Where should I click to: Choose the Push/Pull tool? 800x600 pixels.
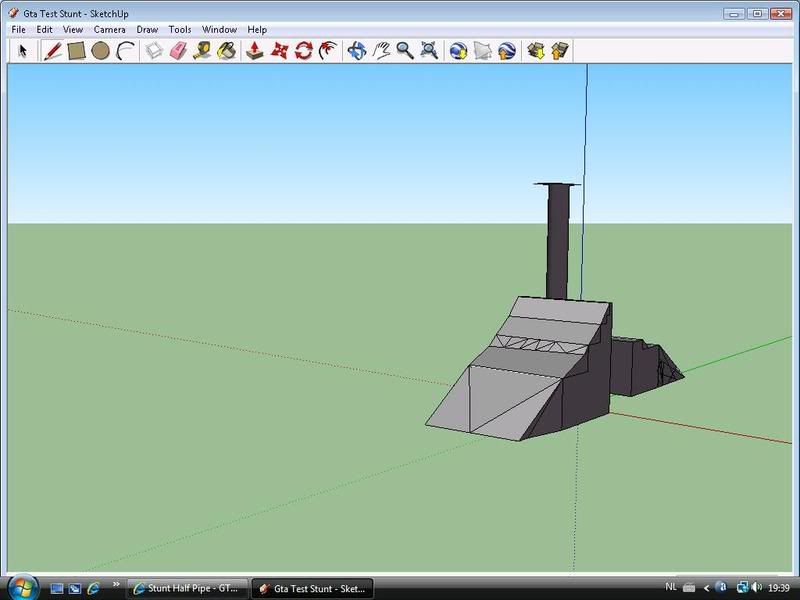[255, 51]
